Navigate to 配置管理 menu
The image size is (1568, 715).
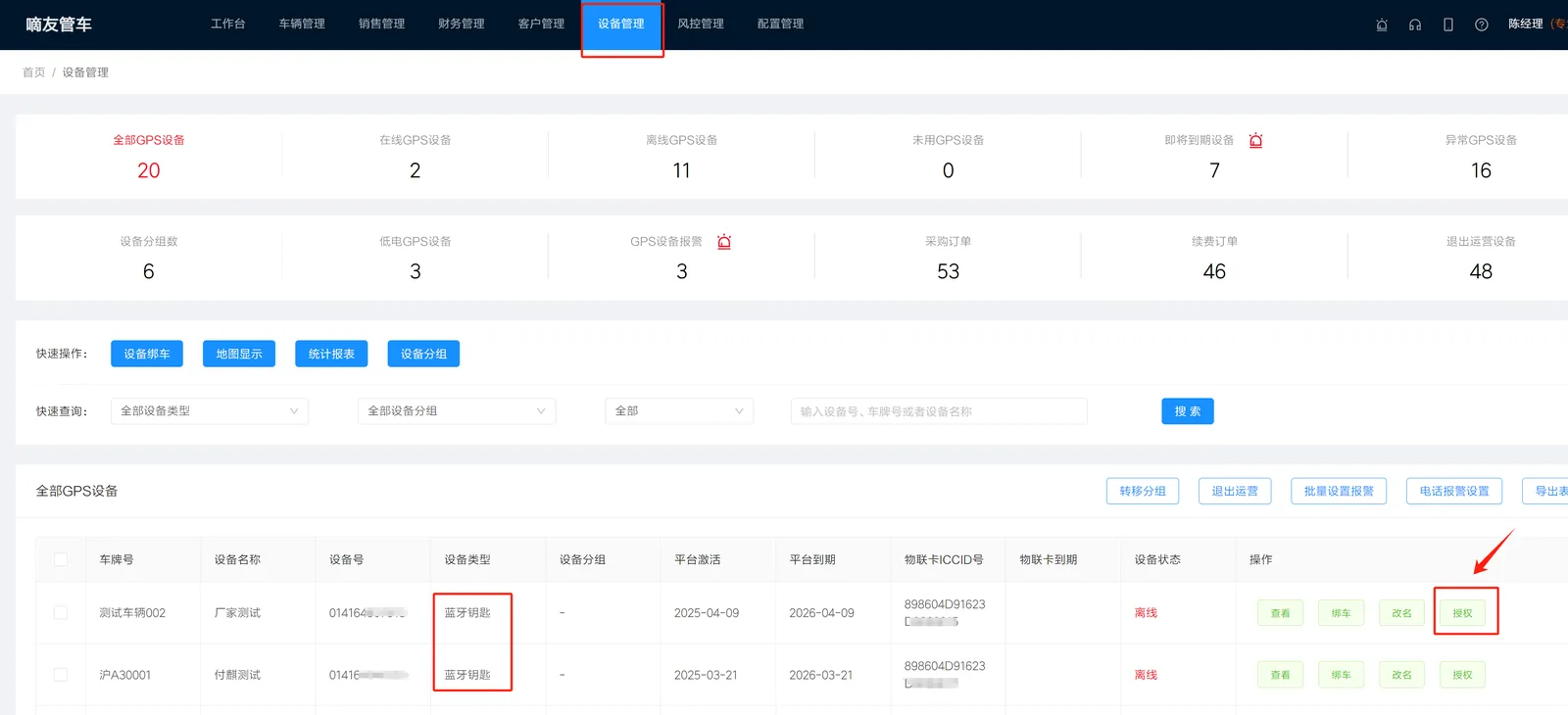(780, 24)
